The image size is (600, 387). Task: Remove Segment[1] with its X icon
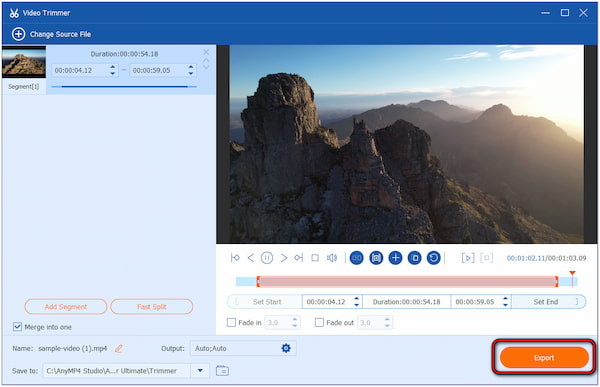[x=206, y=52]
